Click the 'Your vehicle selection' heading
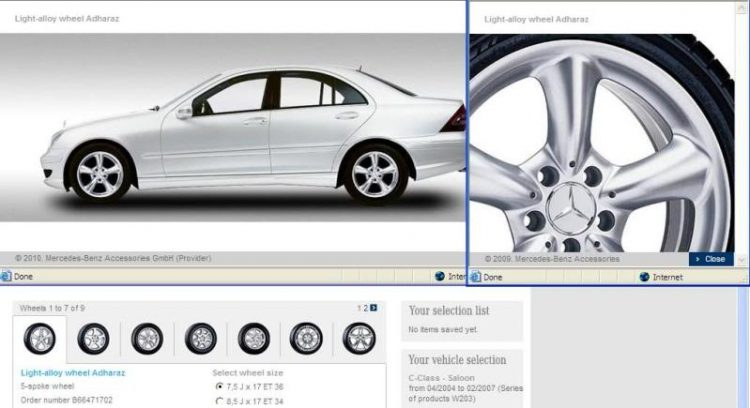 457,360
